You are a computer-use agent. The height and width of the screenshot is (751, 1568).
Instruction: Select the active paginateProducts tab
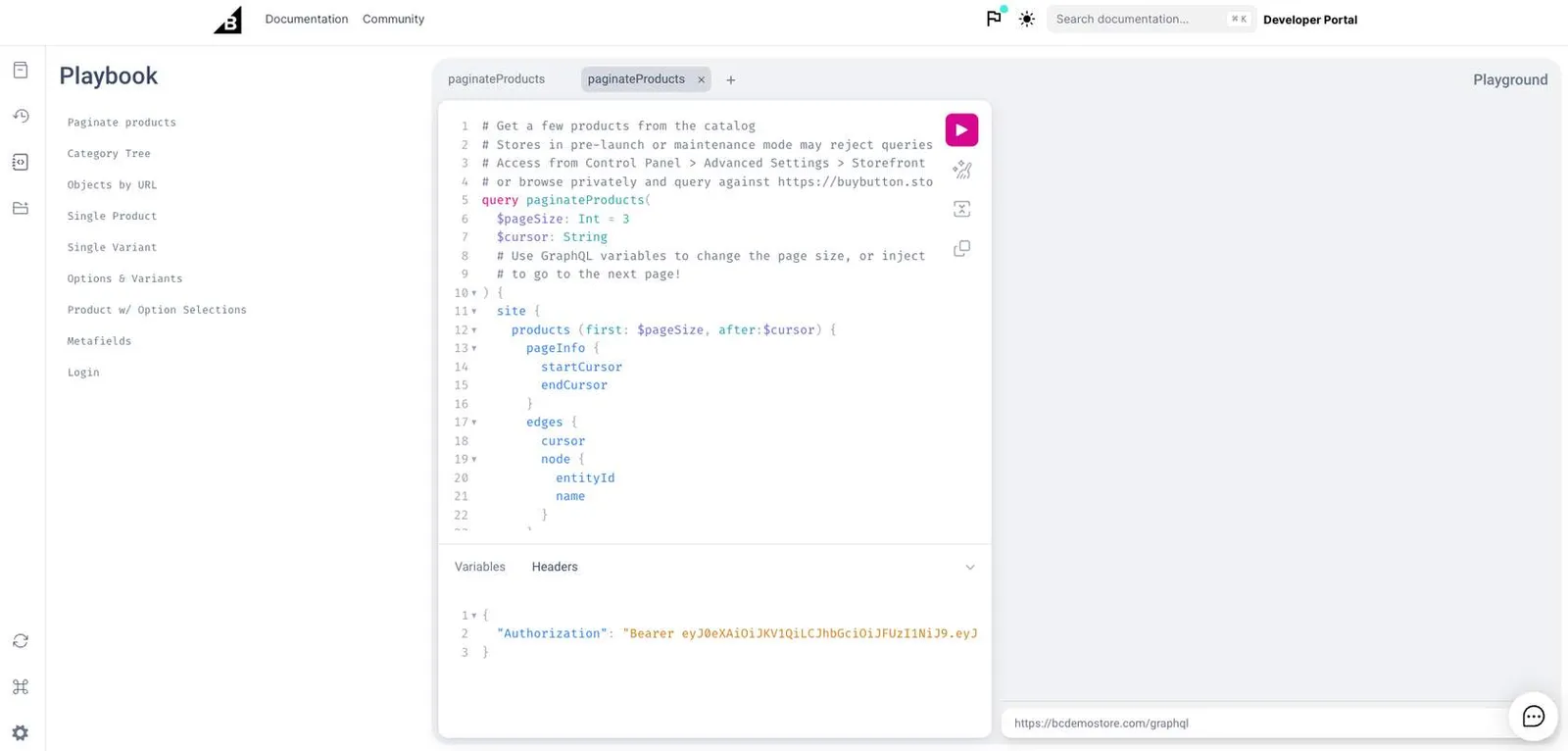point(636,79)
